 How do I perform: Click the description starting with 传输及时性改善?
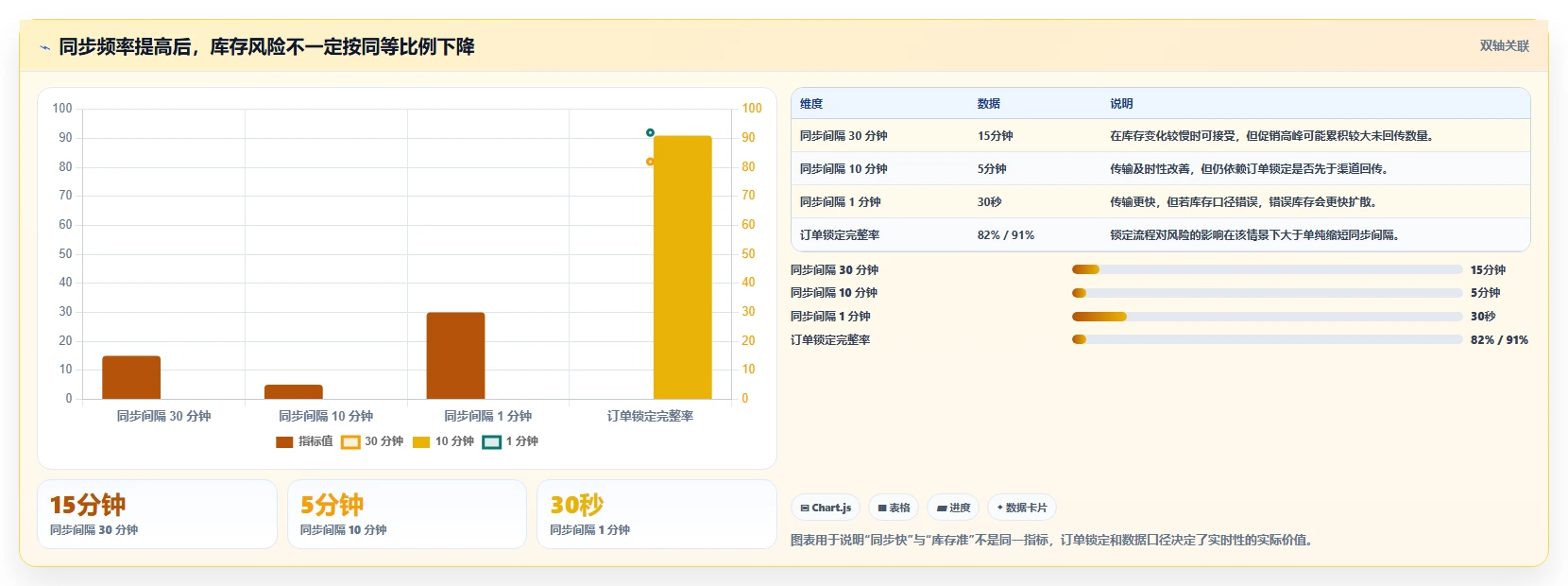coord(1249,169)
